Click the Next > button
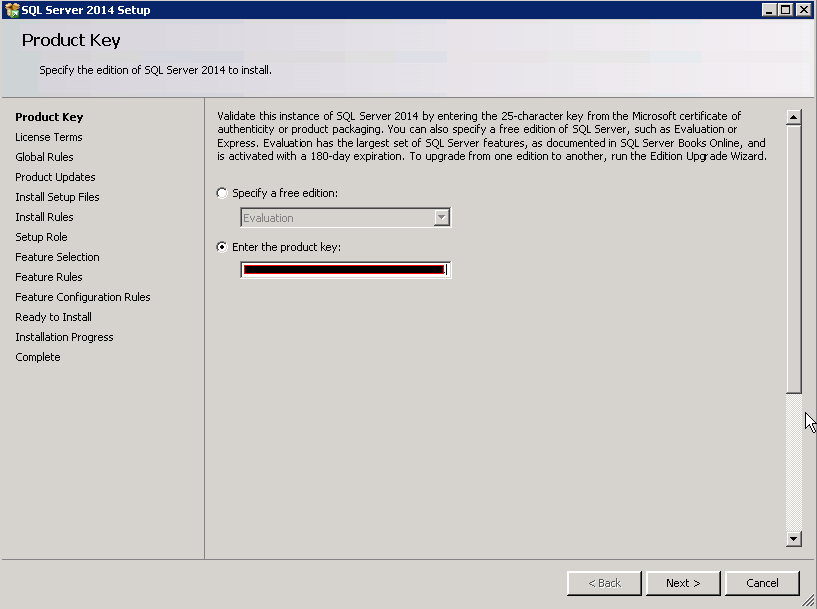The image size is (817, 609). [x=683, y=583]
